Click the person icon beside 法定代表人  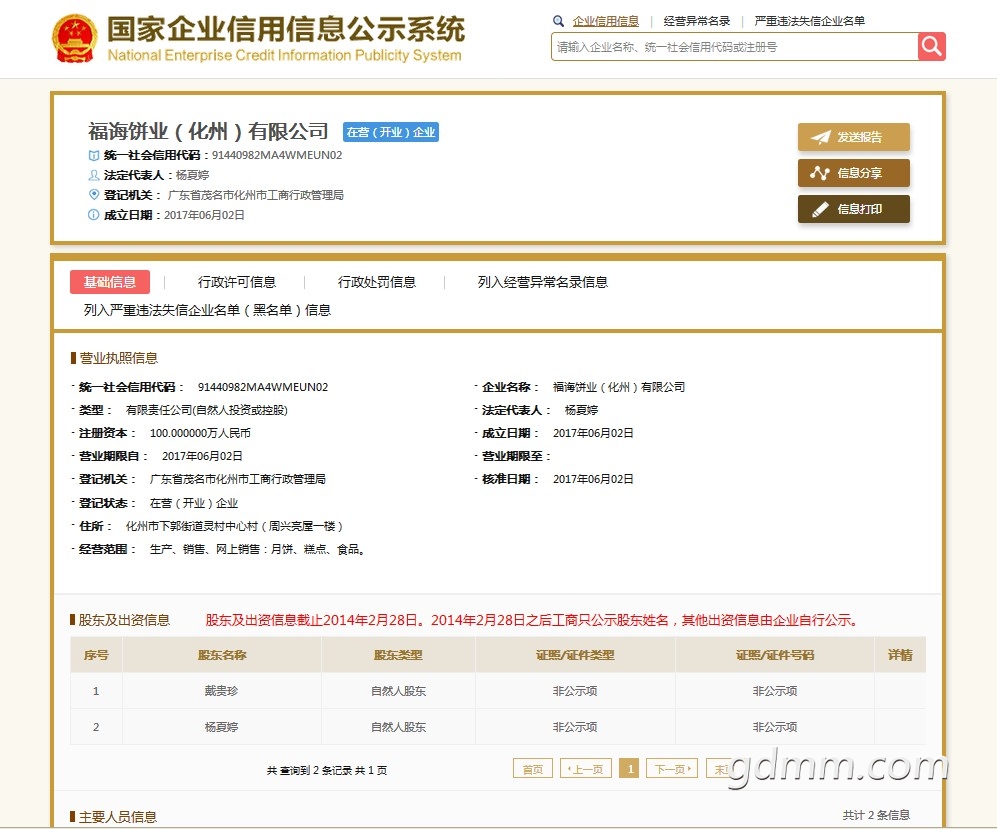pyautogui.click(x=93, y=175)
